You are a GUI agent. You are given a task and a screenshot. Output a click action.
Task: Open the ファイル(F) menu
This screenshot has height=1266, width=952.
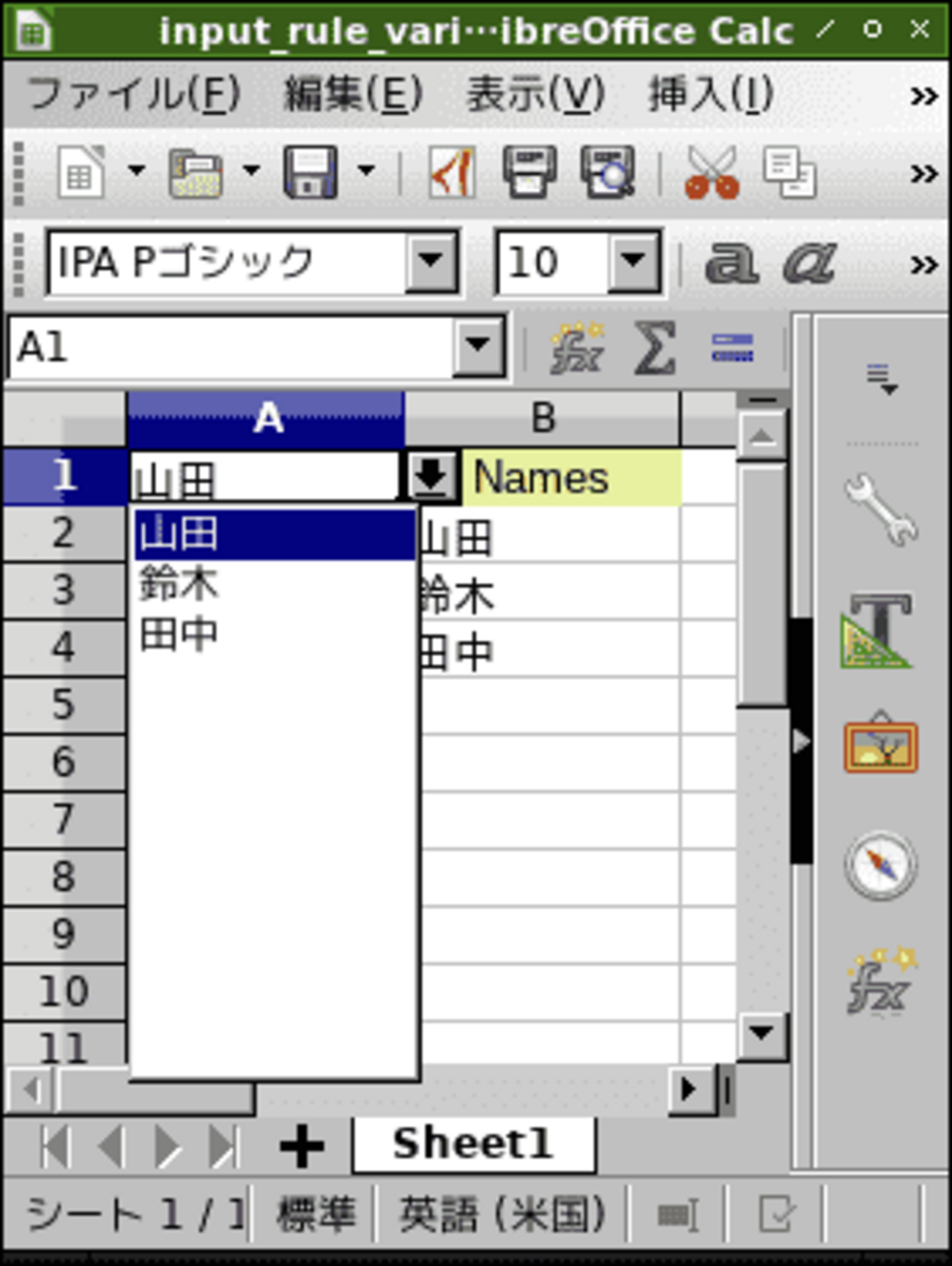(x=134, y=95)
